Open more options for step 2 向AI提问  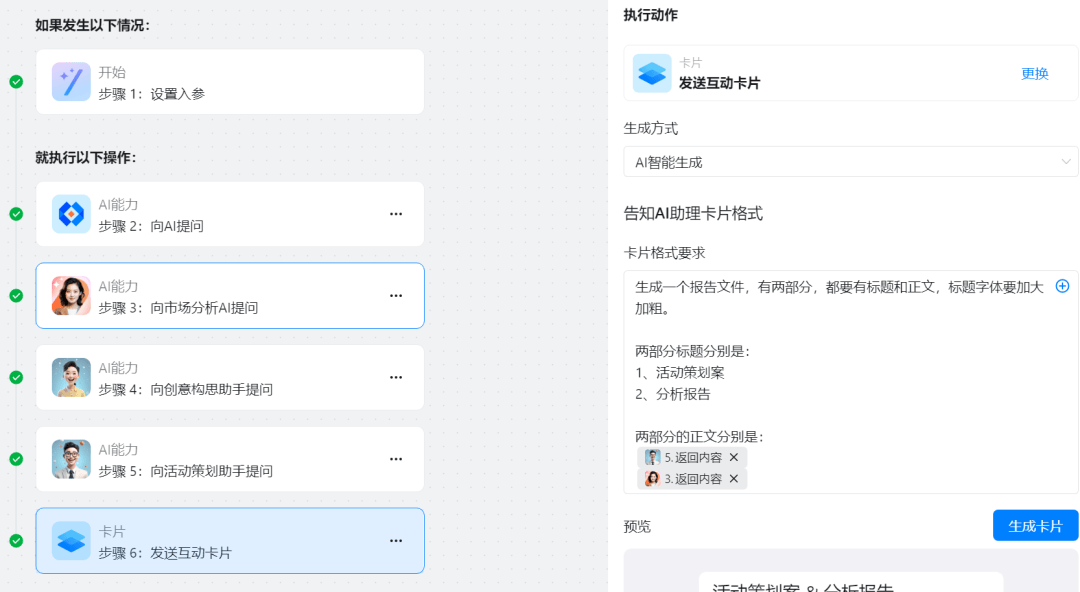click(x=396, y=214)
